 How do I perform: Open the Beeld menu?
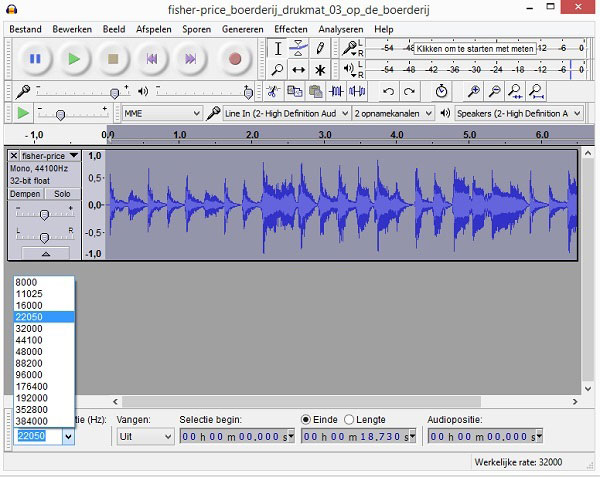pyautogui.click(x=114, y=29)
